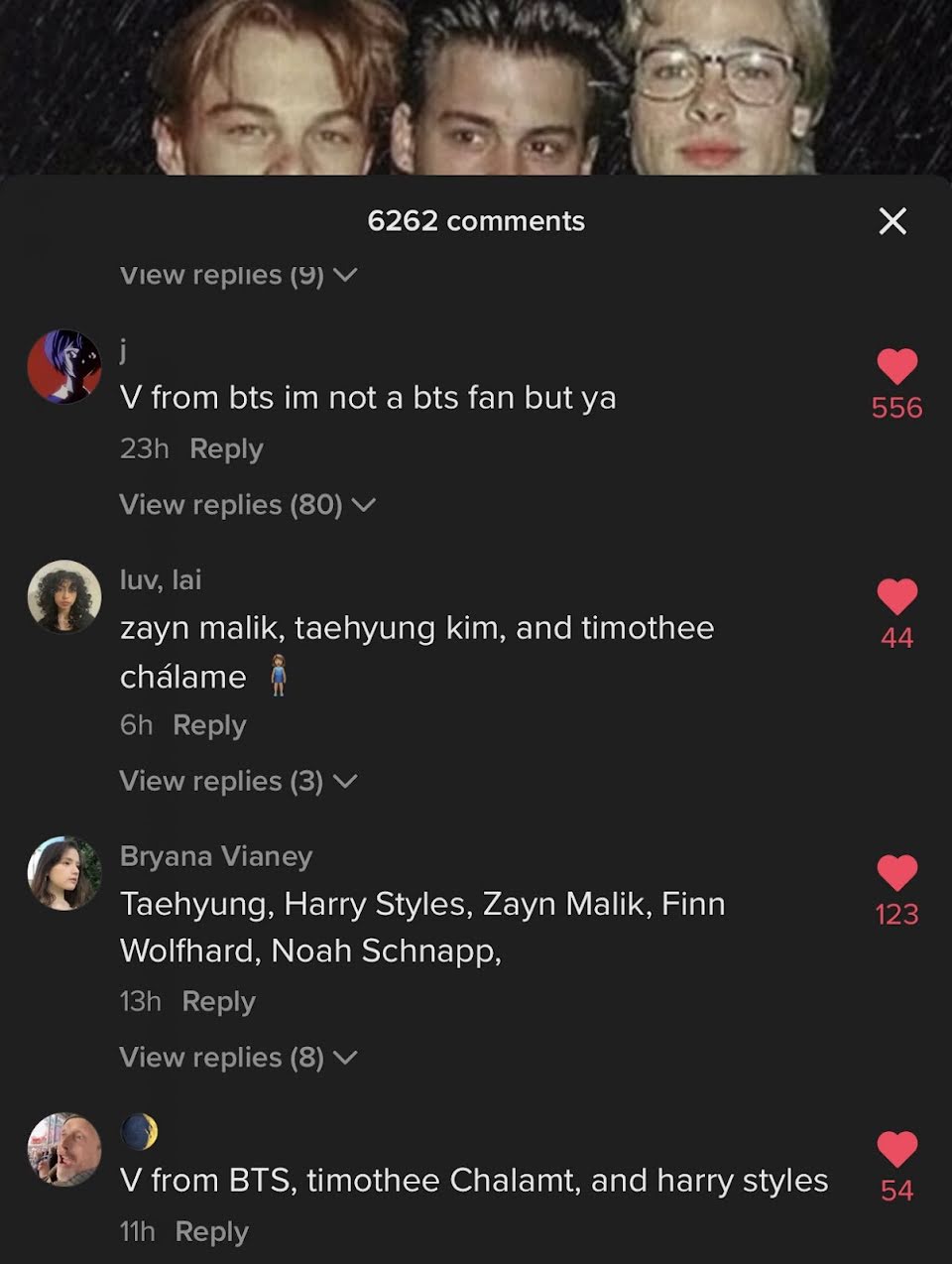Tap the video behind the comments
952x1264 pixels.
click(x=476, y=86)
